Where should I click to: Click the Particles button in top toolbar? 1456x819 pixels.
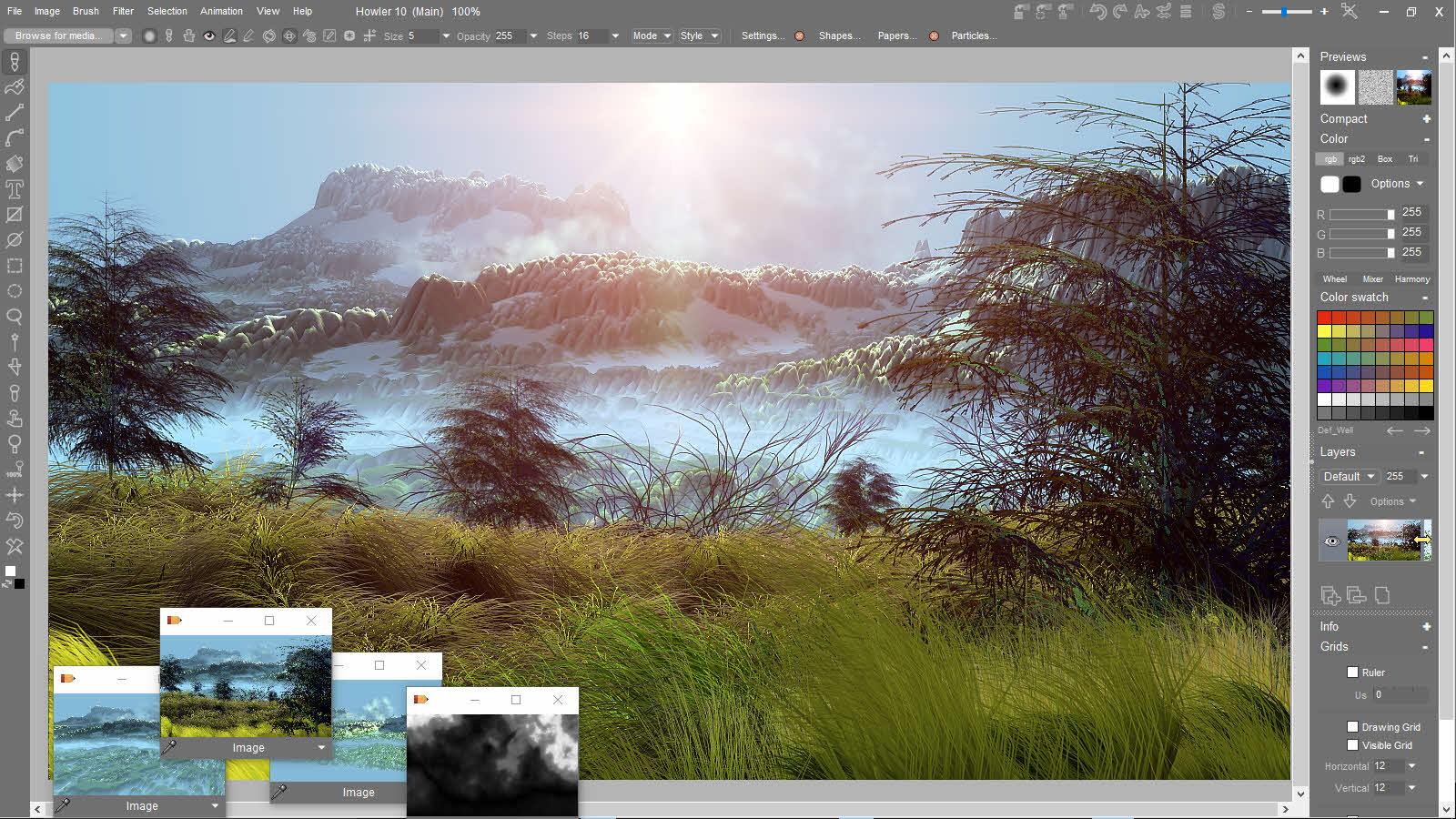(x=972, y=35)
